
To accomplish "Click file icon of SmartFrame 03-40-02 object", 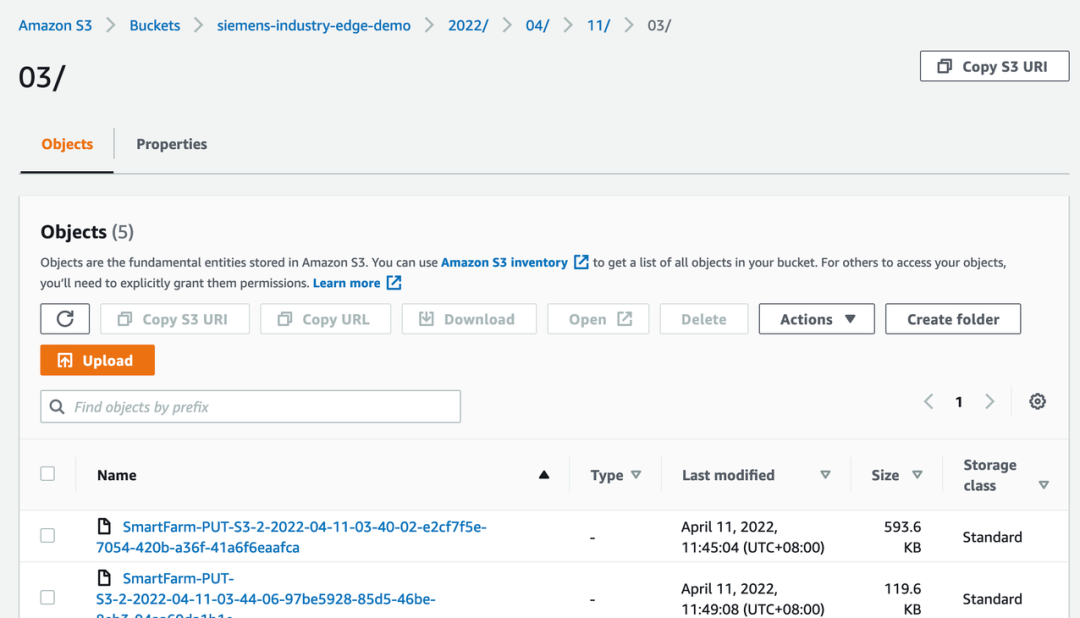I will [x=104, y=526].
